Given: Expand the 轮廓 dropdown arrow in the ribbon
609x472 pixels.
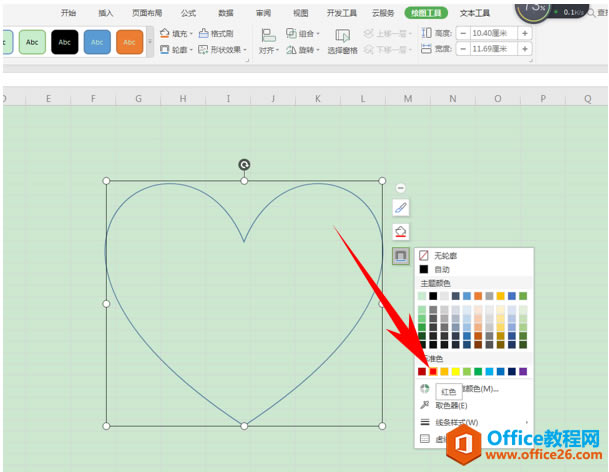Looking at the screenshot, I should tap(191, 50).
